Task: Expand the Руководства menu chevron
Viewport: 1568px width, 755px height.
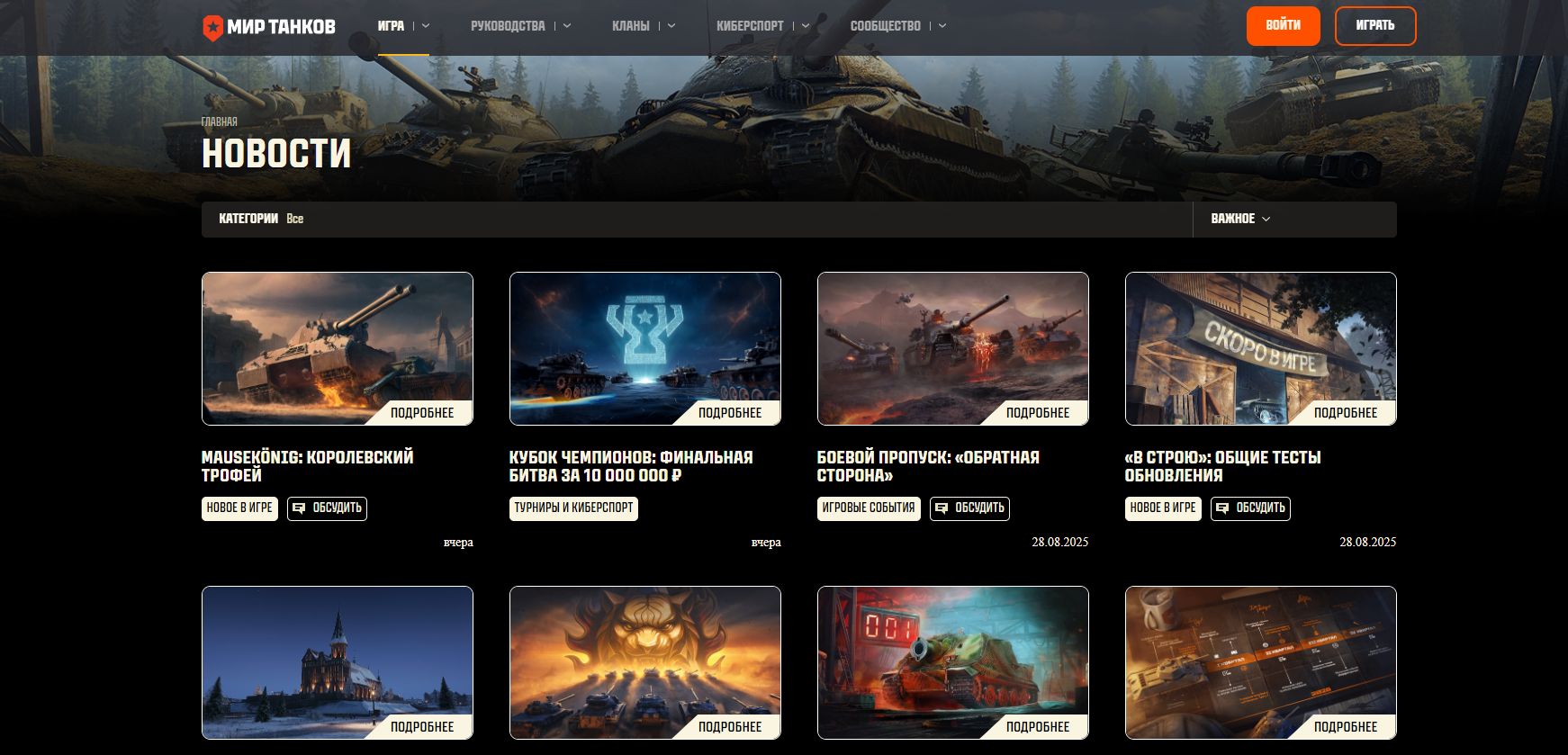Action: (x=567, y=26)
